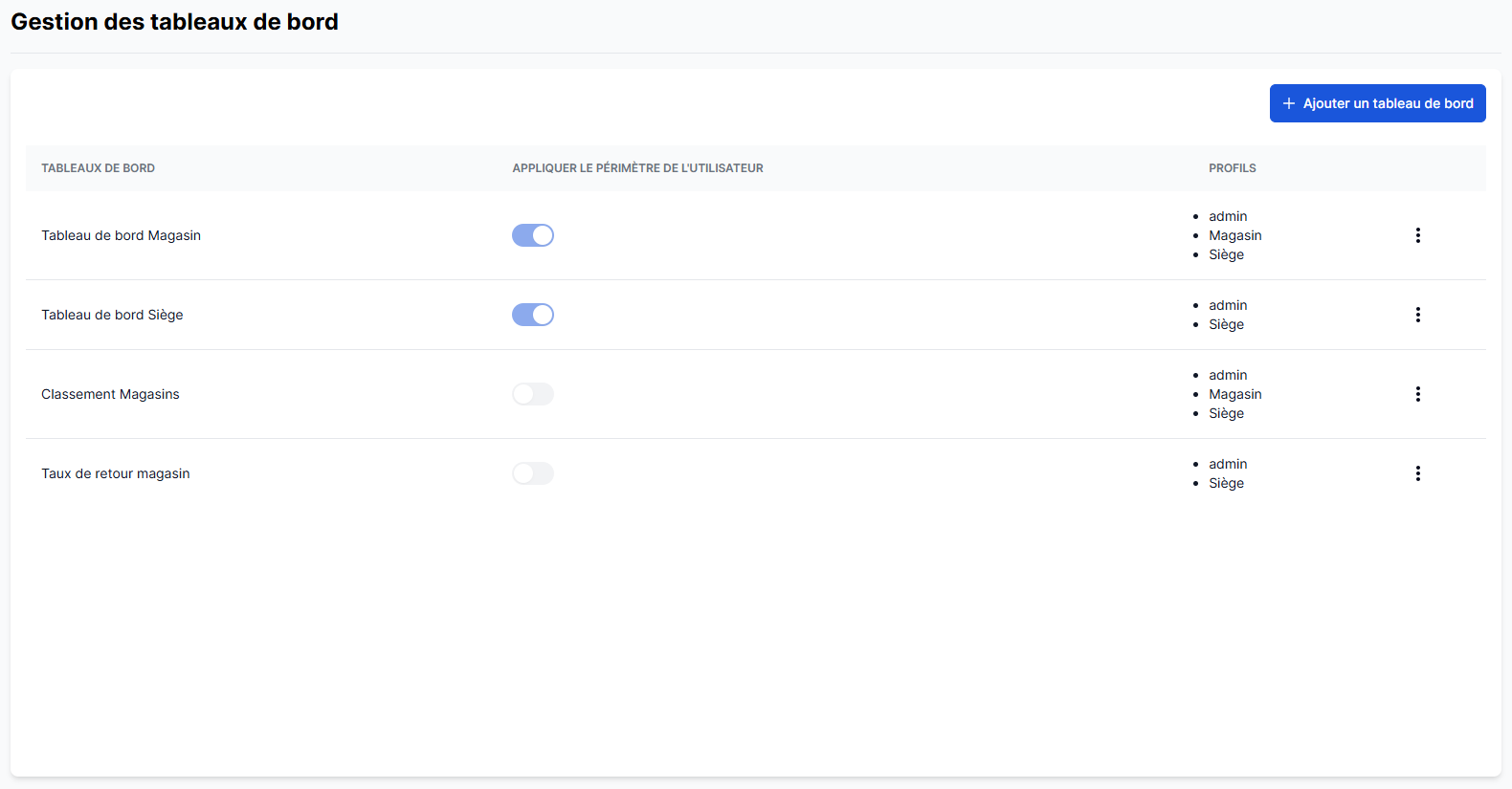Viewport: 1512px width, 789px height.
Task: Click the kebab menu for Classement Magasins
Action: tap(1417, 394)
